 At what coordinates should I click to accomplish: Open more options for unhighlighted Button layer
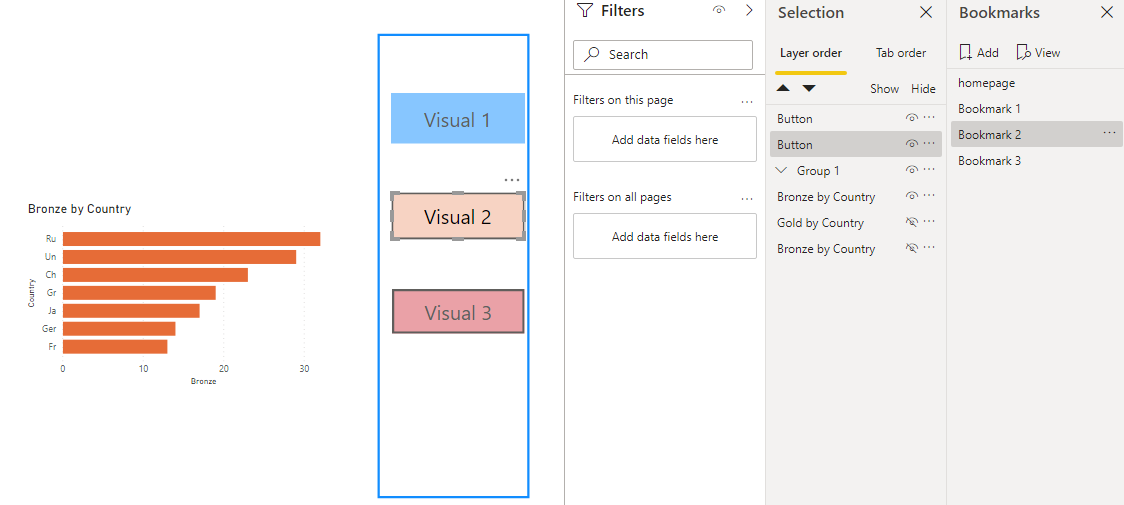tap(929, 117)
